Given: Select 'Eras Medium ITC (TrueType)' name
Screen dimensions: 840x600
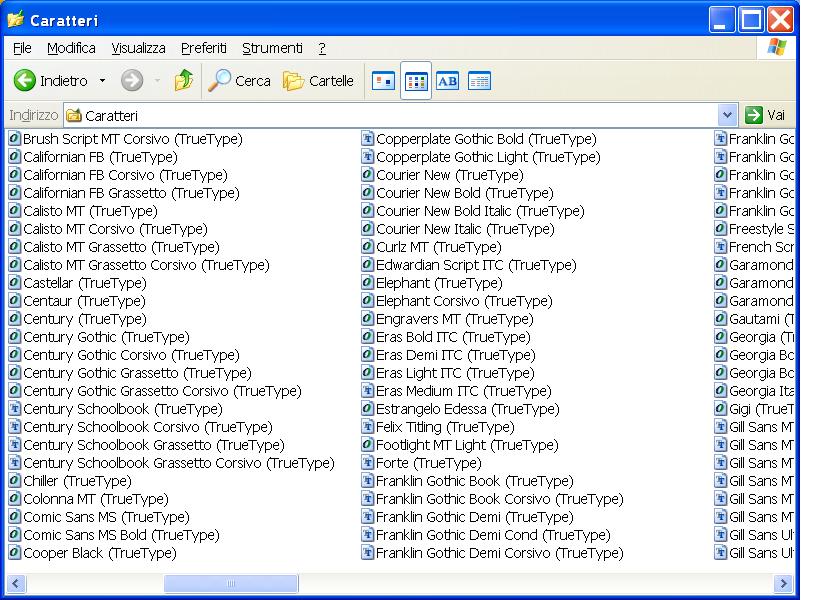Looking at the screenshot, I should click(464, 391).
